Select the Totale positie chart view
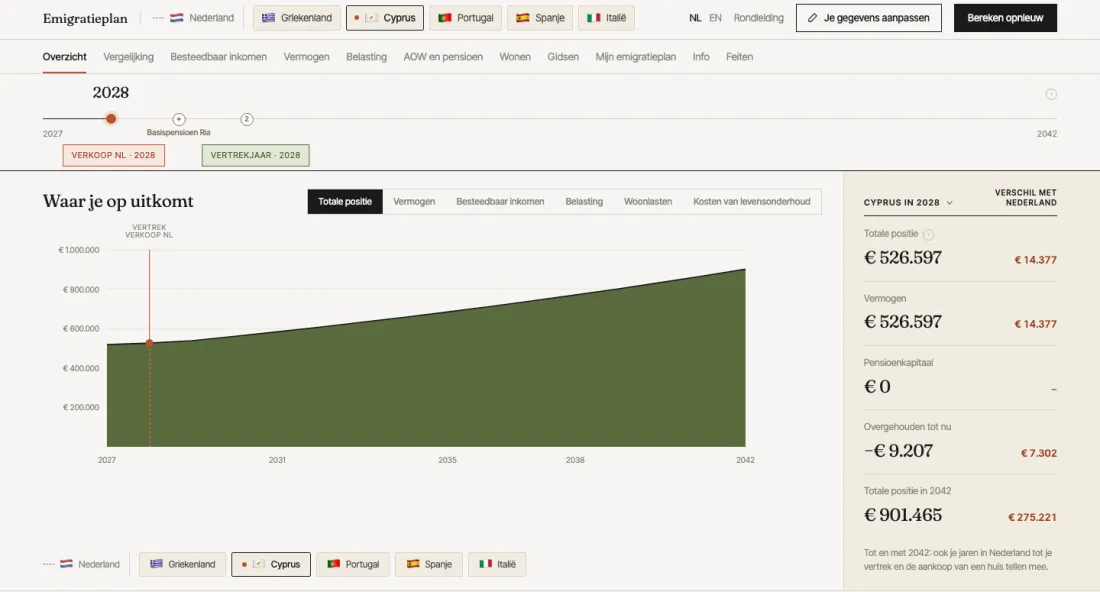Viewport: 1100px width, 592px height. pos(345,201)
